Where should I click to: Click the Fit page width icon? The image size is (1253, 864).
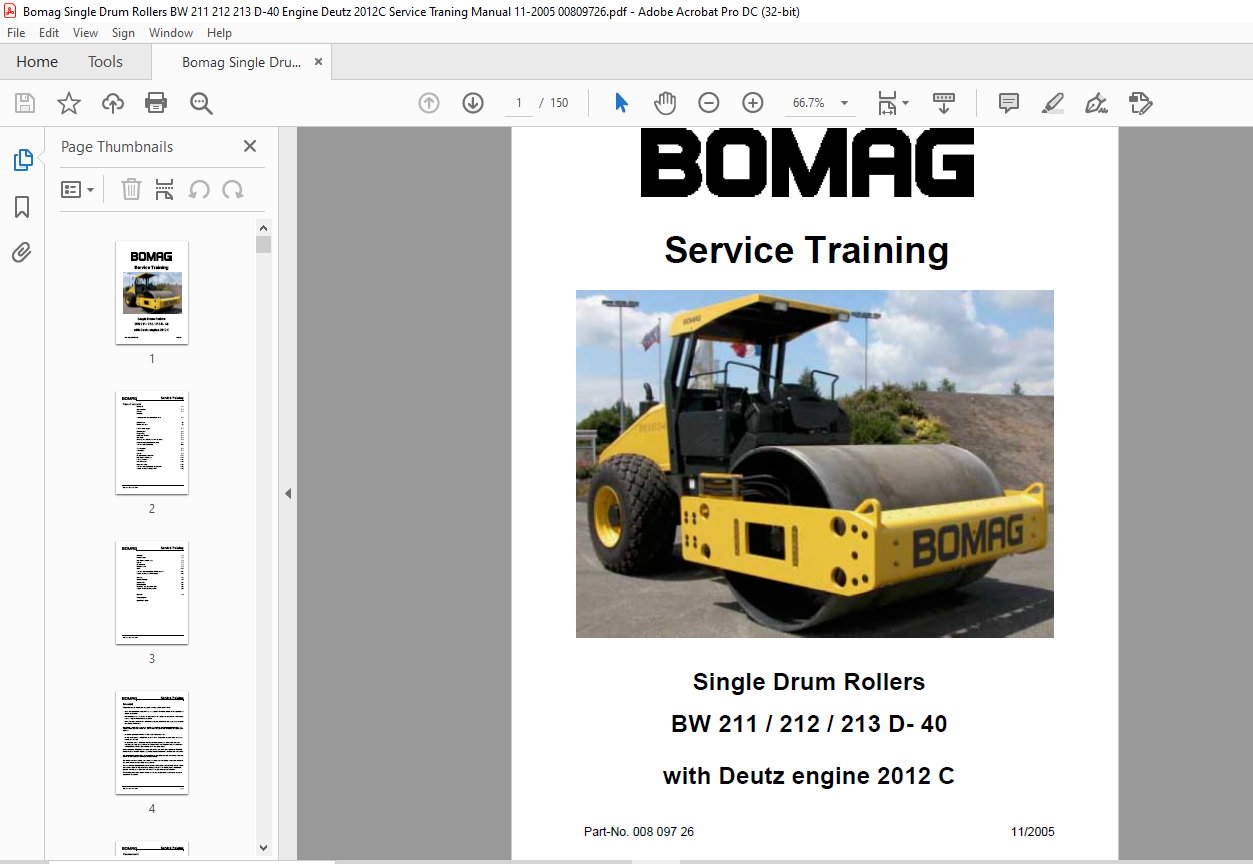(x=887, y=103)
